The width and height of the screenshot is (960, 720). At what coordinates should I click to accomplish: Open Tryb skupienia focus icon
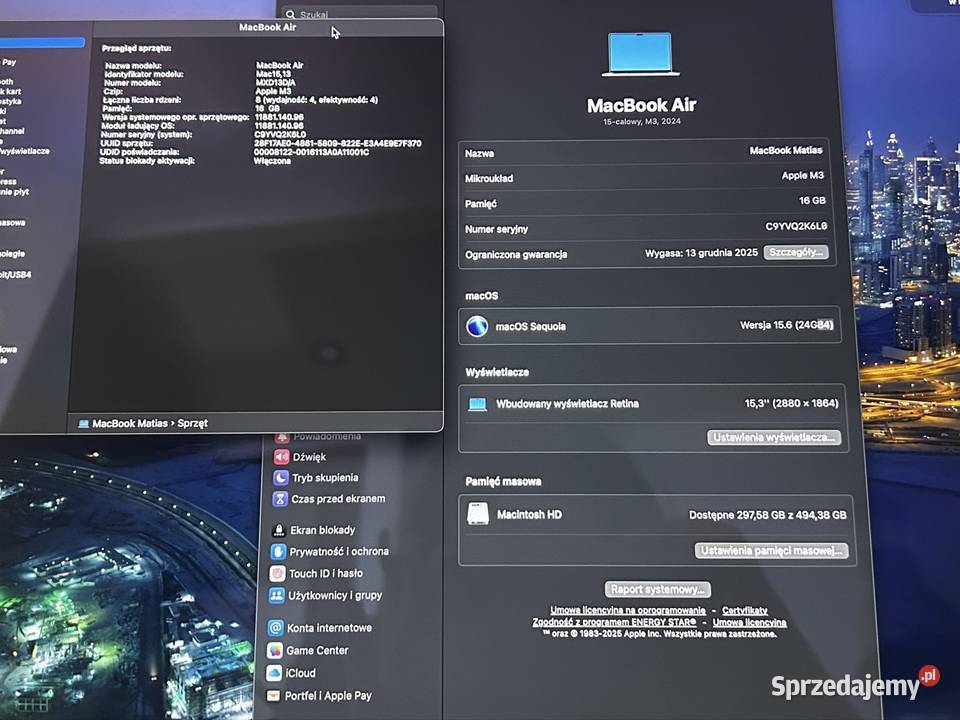(280, 478)
